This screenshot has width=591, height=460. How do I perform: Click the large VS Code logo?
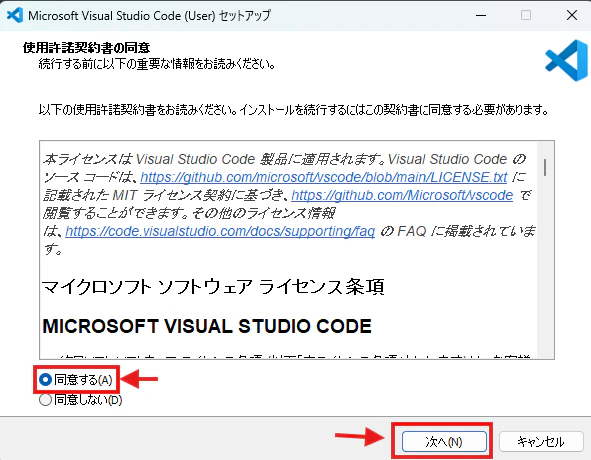566,60
